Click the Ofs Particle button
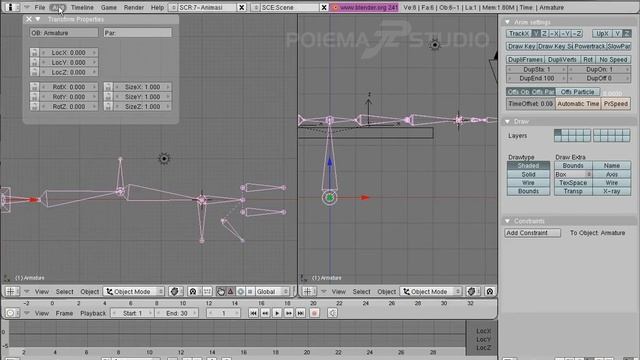The image size is (640, 360). tap(577, 92)
